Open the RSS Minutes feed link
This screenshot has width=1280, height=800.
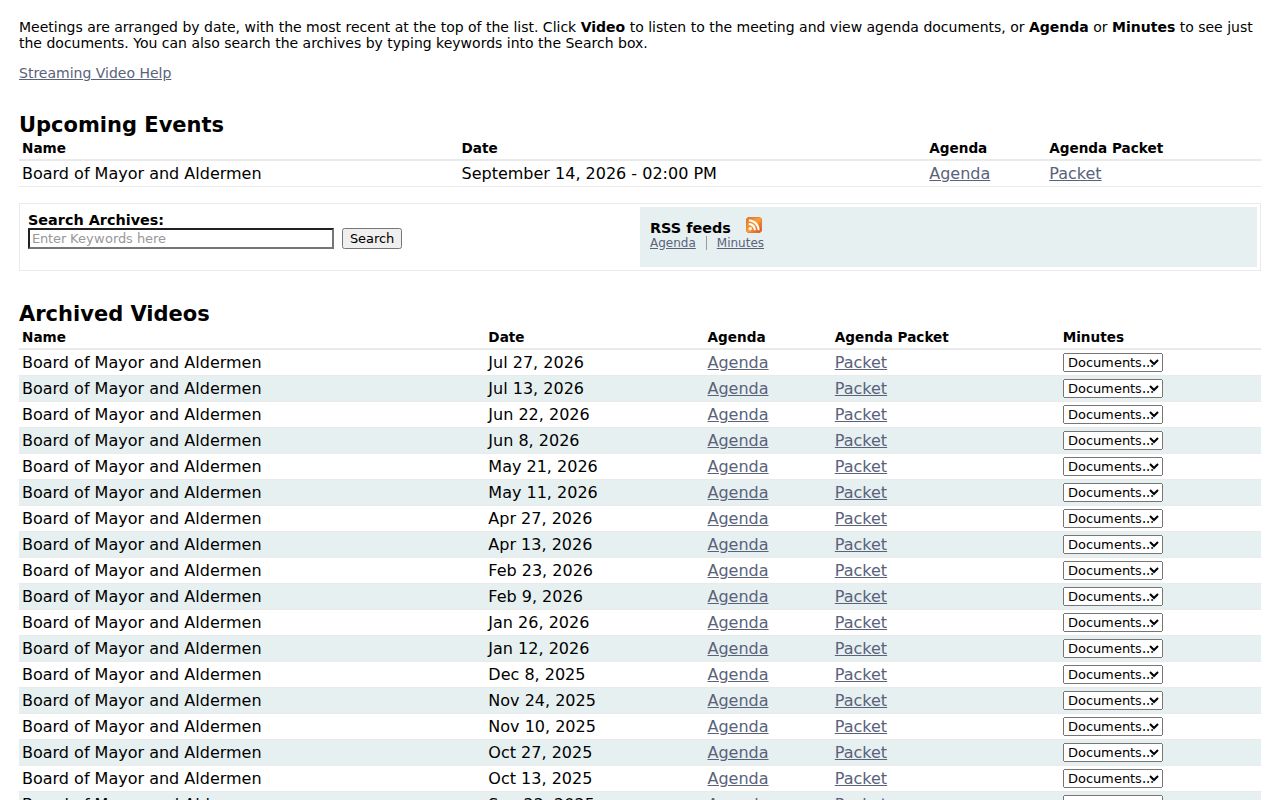[x=740, y=243]
